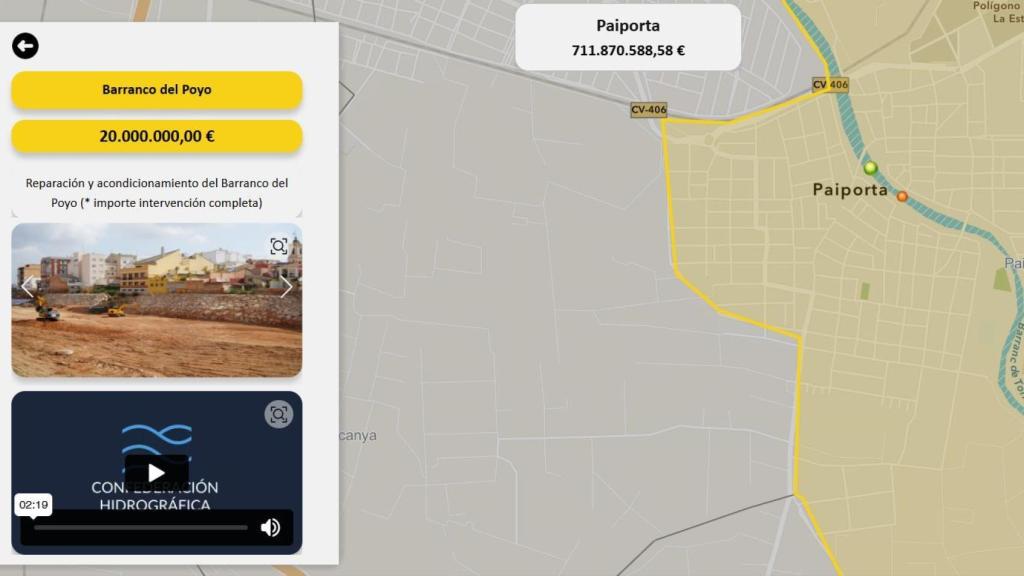Image resolution: width=1024 pixels, height=576 pixels.
Task: Expand the construction photo to fullscreen
Action: [x=278, y=246]
